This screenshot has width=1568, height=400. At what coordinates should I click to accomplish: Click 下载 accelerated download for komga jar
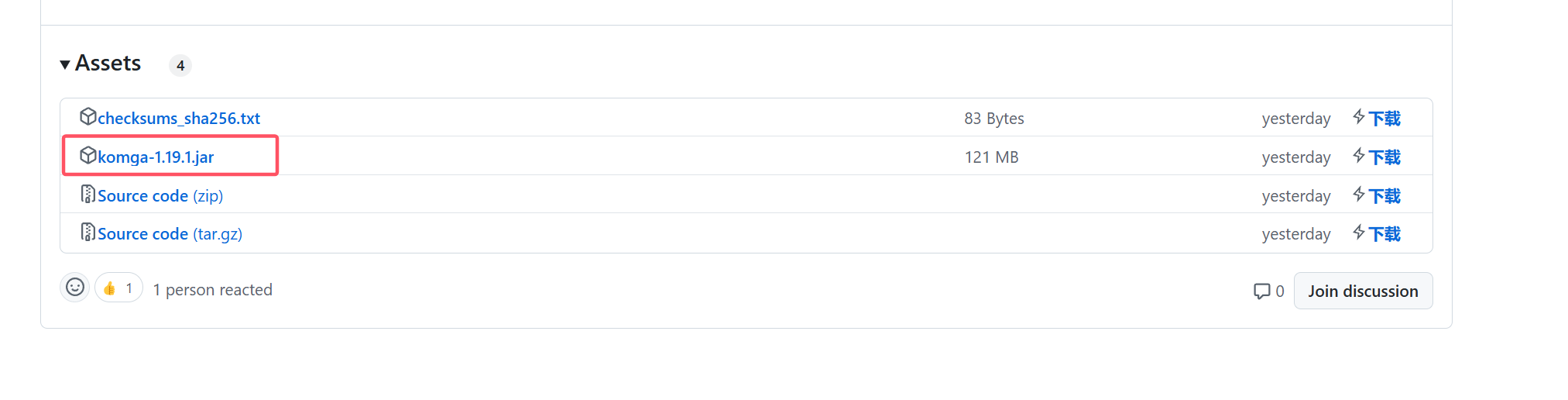pyautogui.click(x=1384, y=157)
